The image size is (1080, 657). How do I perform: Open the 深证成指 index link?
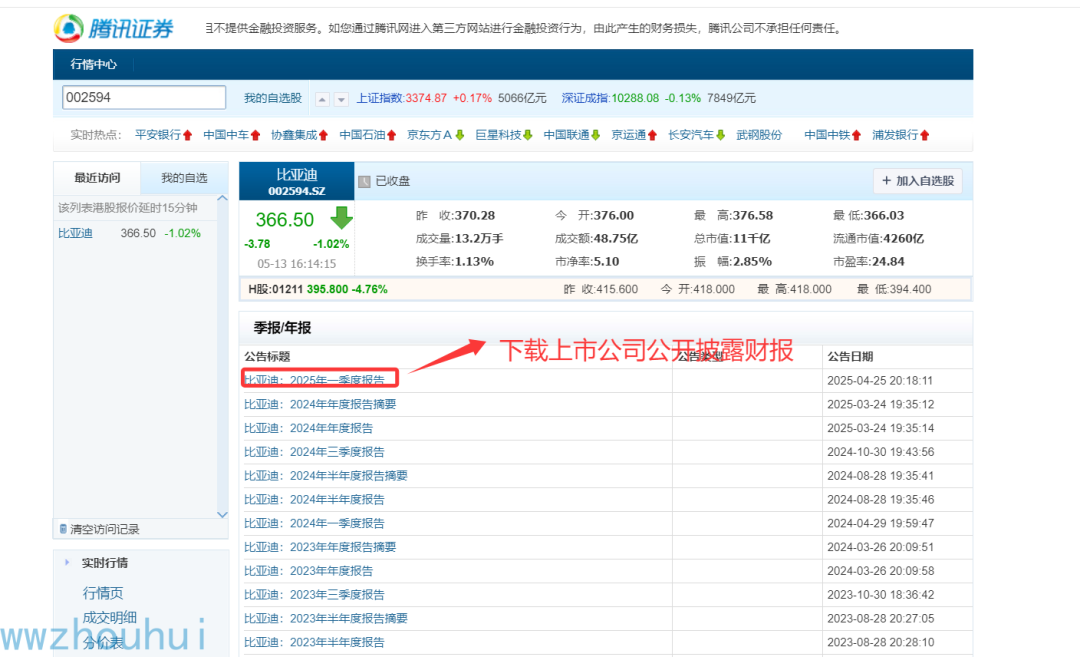click(x=585, y=98)
